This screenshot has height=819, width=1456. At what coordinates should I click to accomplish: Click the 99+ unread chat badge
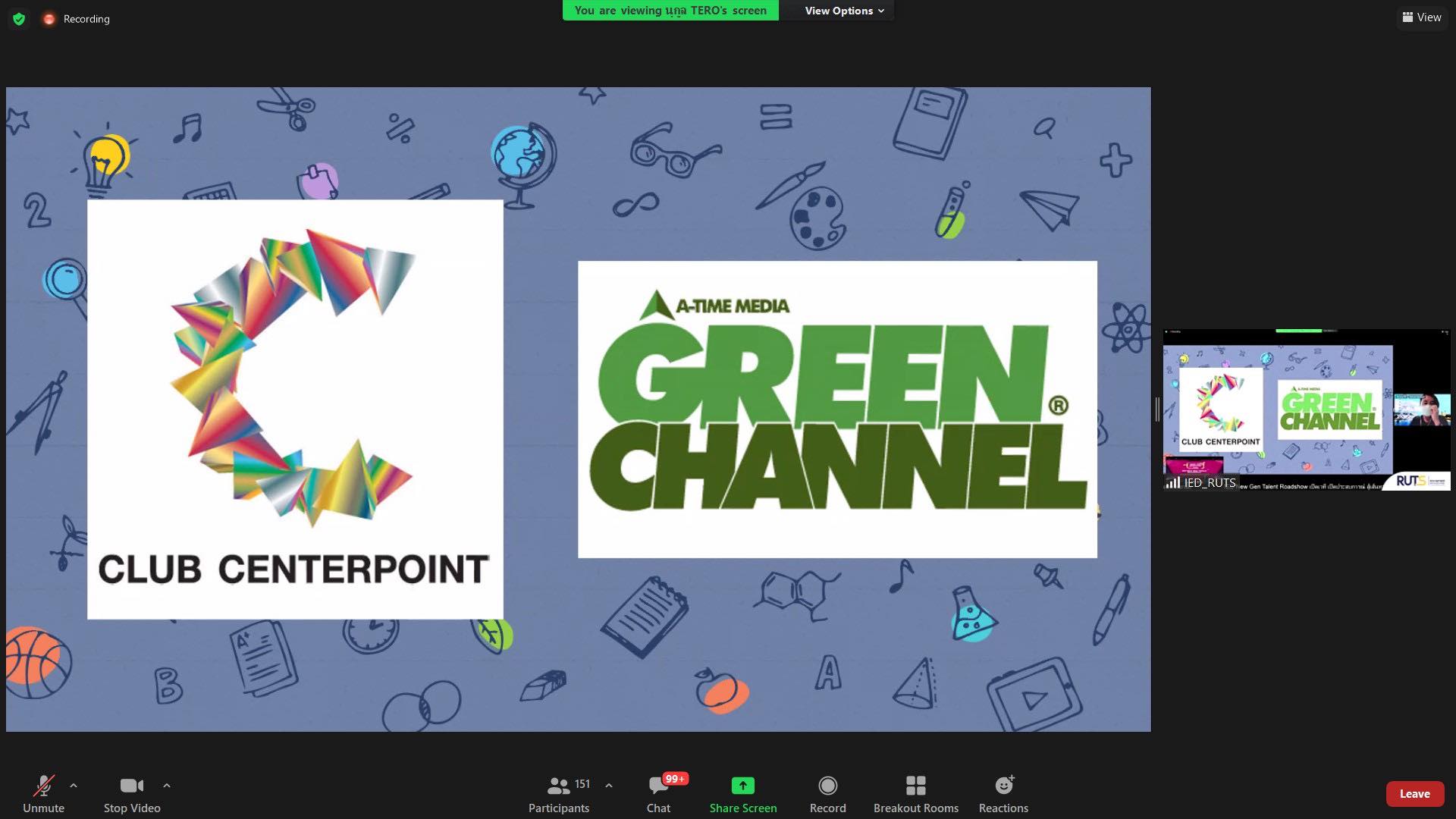[x=675, y=779]
